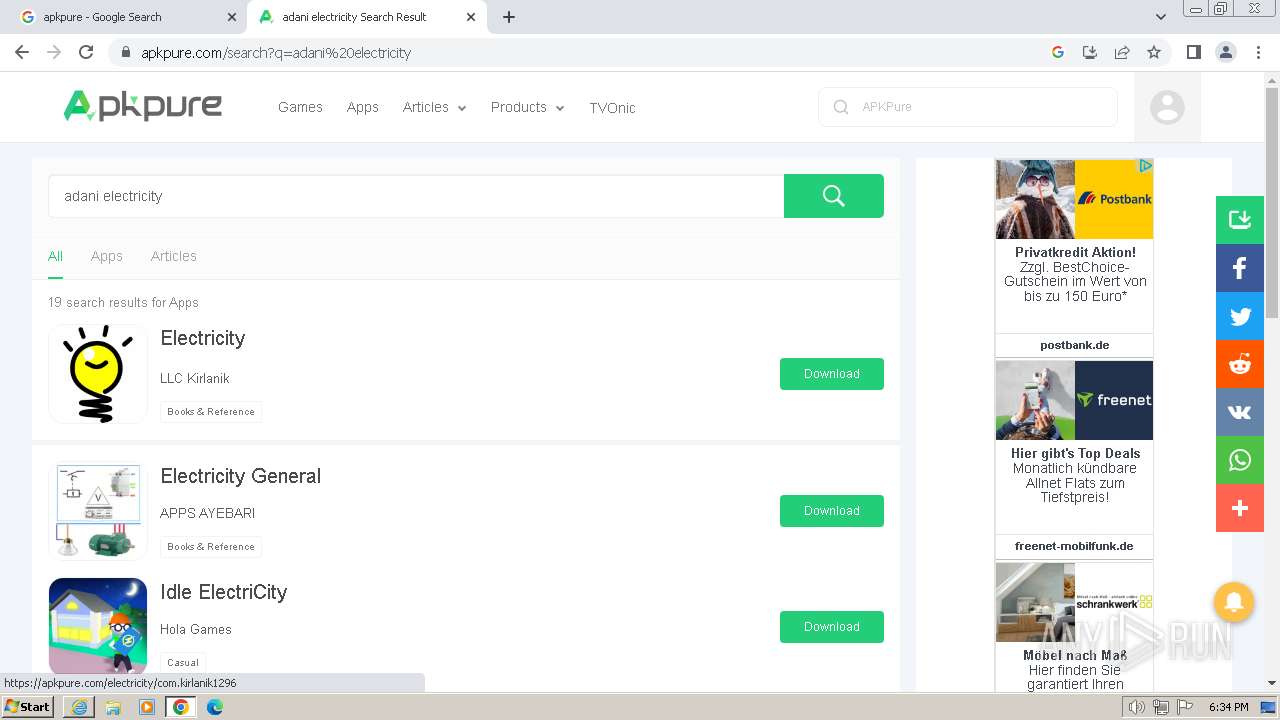Open a new browser tab
The image size is (1280, 720).
(509, 17)
